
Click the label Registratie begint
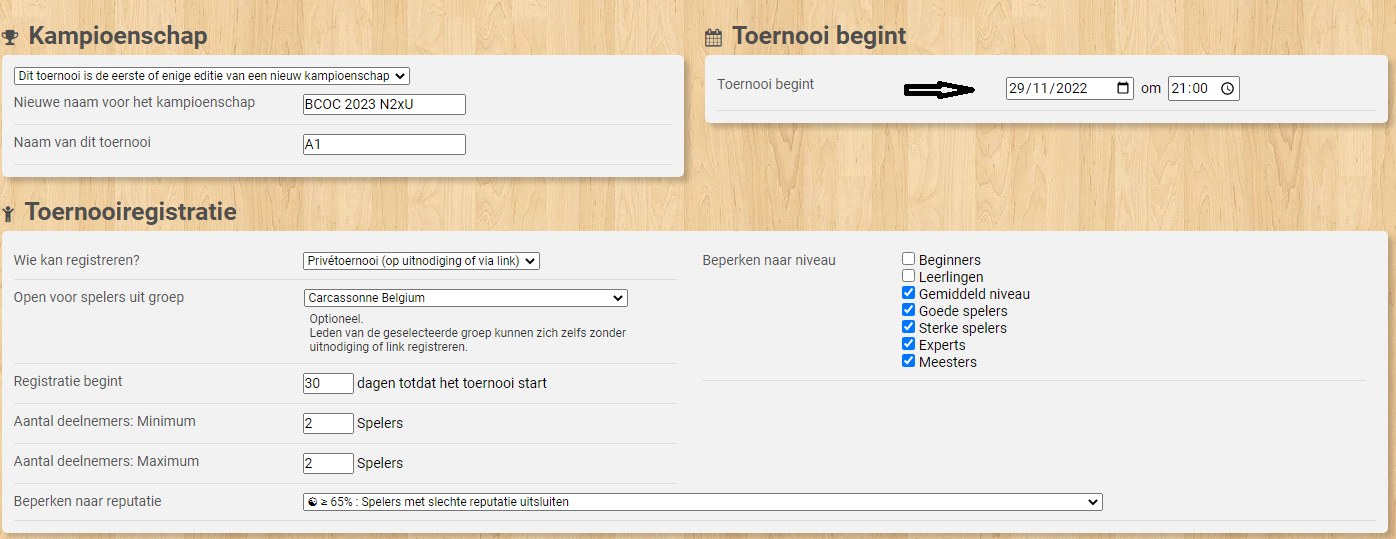(x=68, y=381)
